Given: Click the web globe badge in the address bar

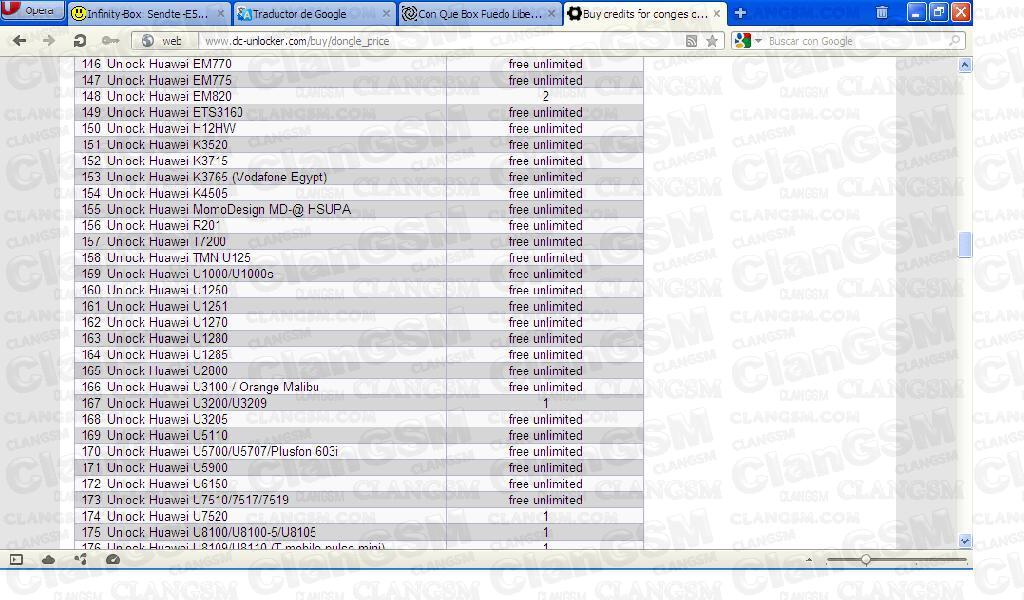Looking at the screenshot, I should coord(163,40).
